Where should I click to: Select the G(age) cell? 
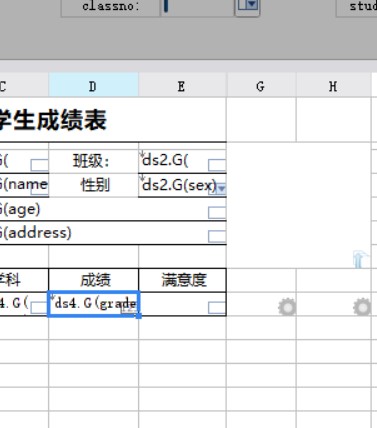(113, 209)
